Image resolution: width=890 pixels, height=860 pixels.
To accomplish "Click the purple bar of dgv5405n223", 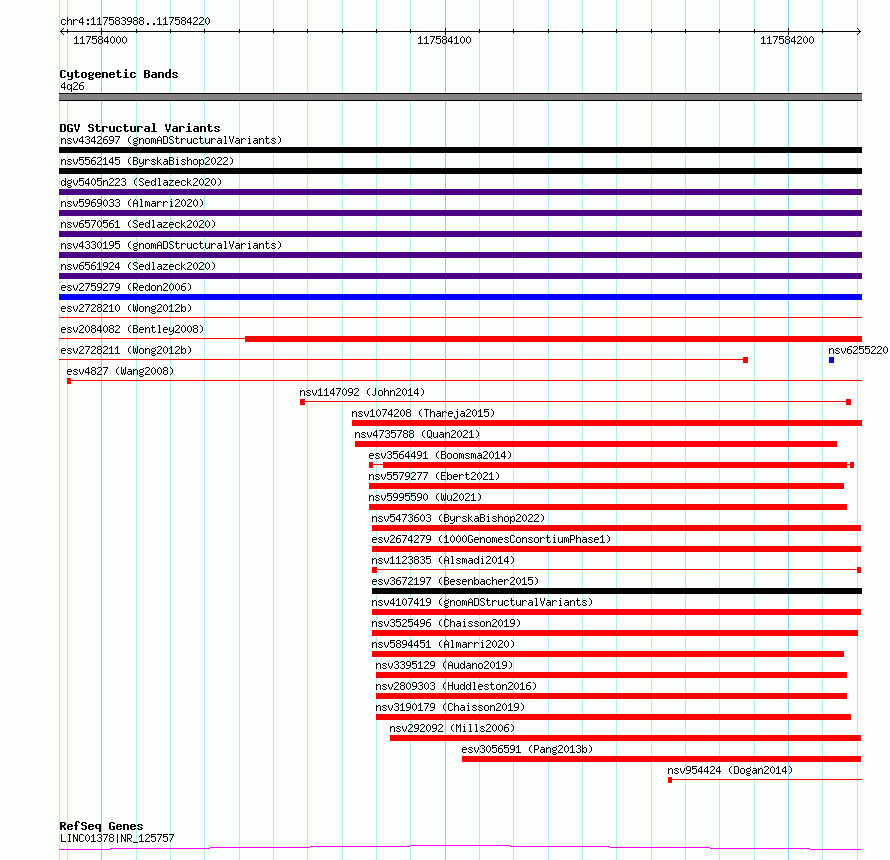I will pos(460,192).
